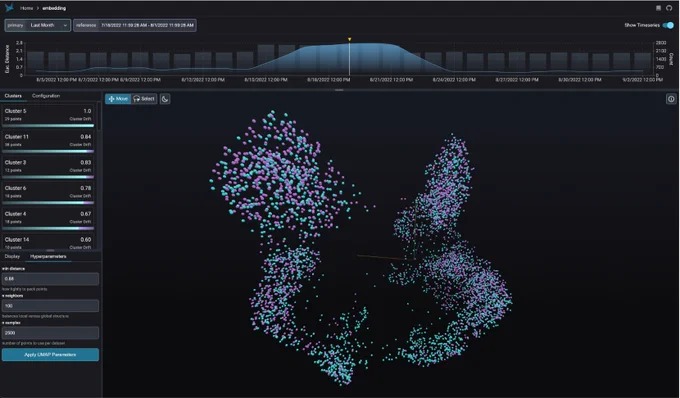The width and height of the screenshot is (680, 398).
Task: Toggle the dark mode moon icon
Action: [165, 99]
